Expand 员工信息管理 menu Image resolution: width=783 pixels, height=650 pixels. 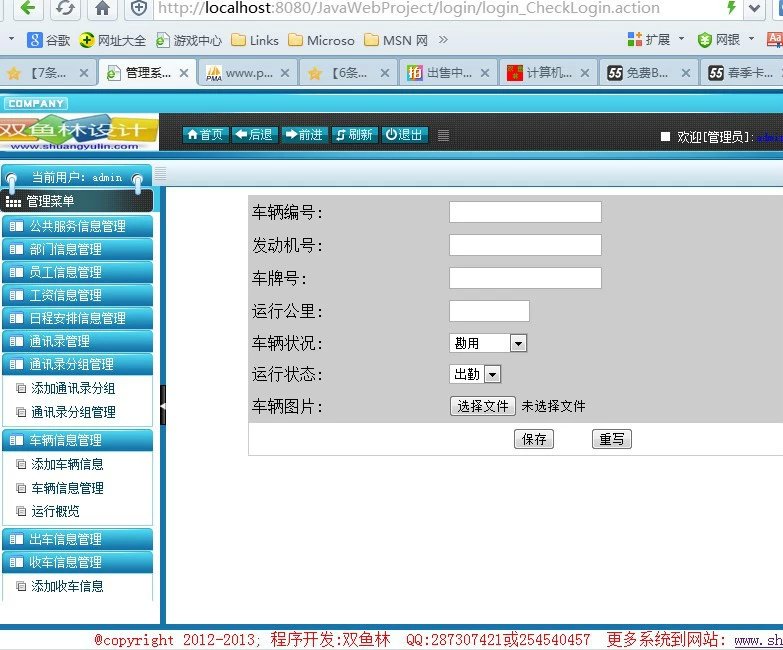pos(77,272)
